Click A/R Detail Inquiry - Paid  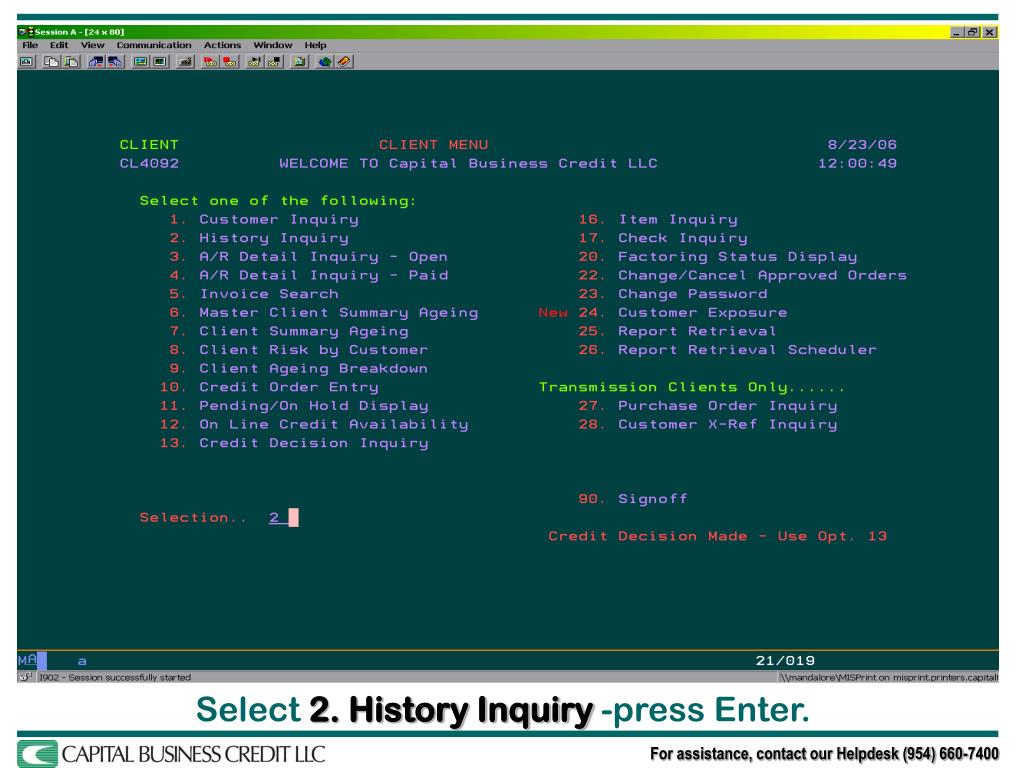(308, 276)
